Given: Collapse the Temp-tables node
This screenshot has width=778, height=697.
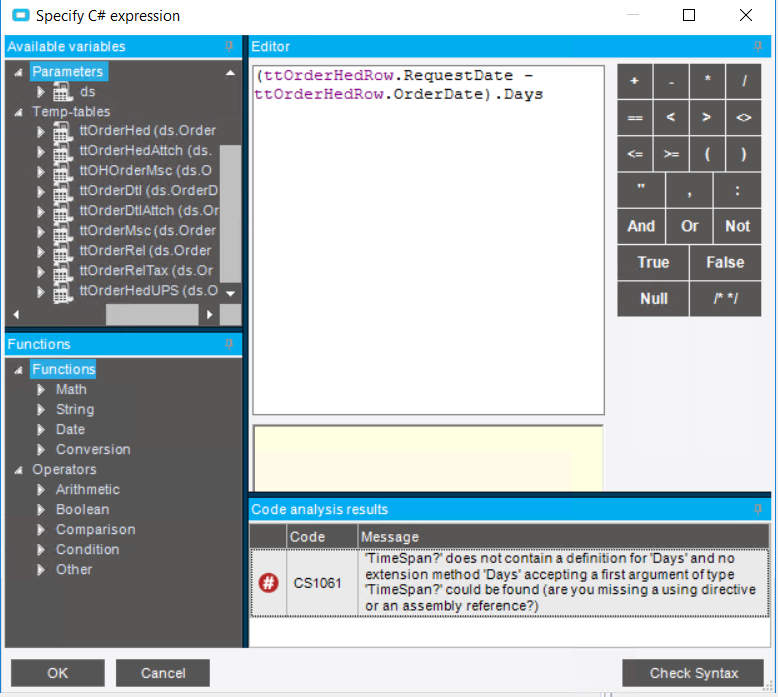Looking at the screenshot, I should click(18, 113).
